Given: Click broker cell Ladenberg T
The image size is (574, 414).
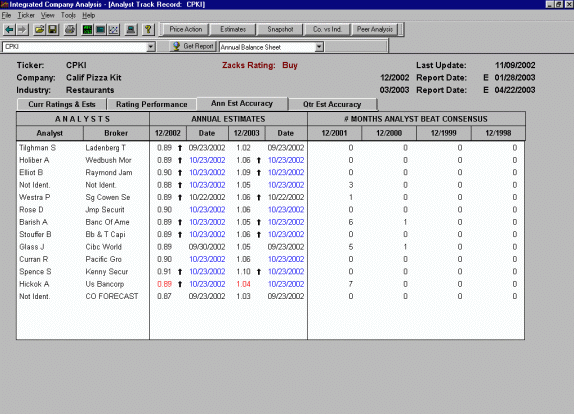Looking at the screenshot, I should point(105,148).
